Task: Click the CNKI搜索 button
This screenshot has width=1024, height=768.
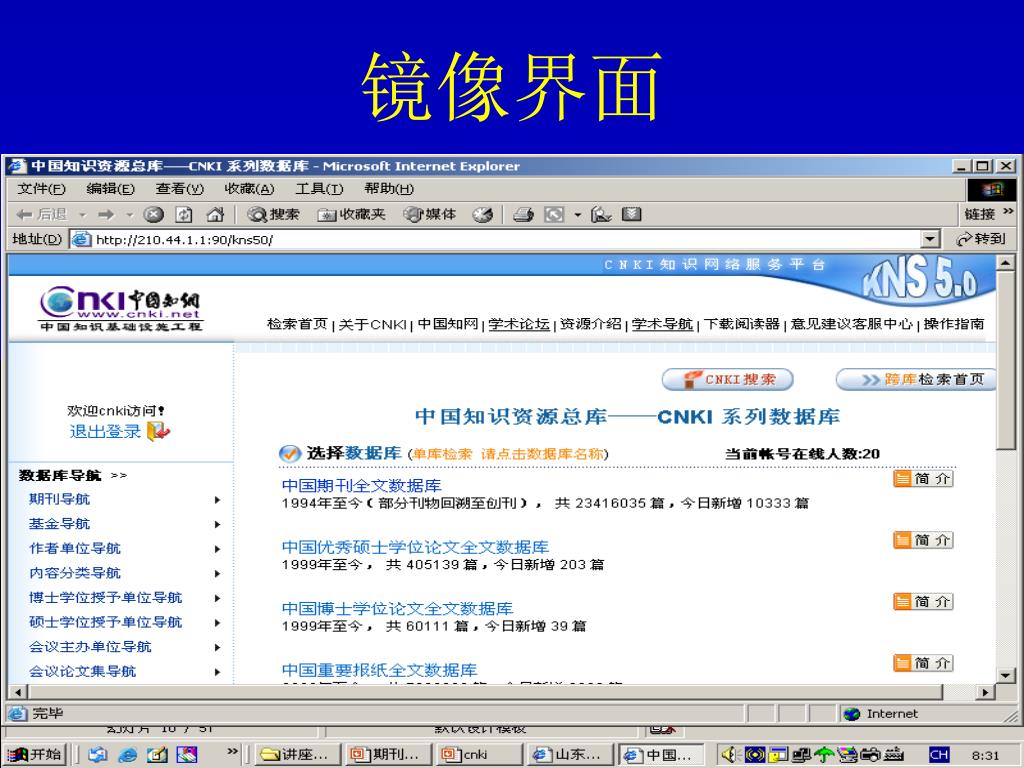Action: tap(728, 379)
